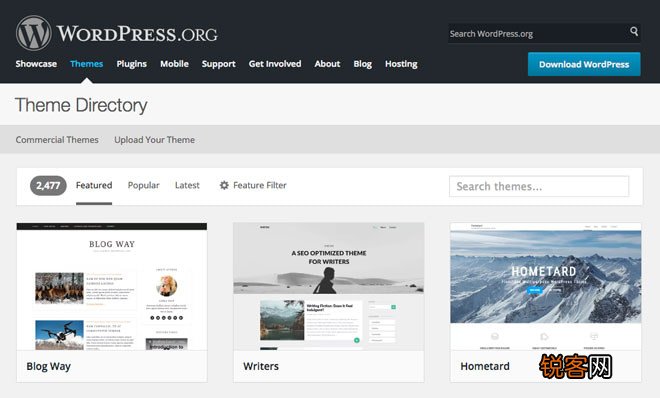Viewport: 660px width, 398px height.
Task: Open the Hometard theme thumbnail
Action: tap(546, 287)
